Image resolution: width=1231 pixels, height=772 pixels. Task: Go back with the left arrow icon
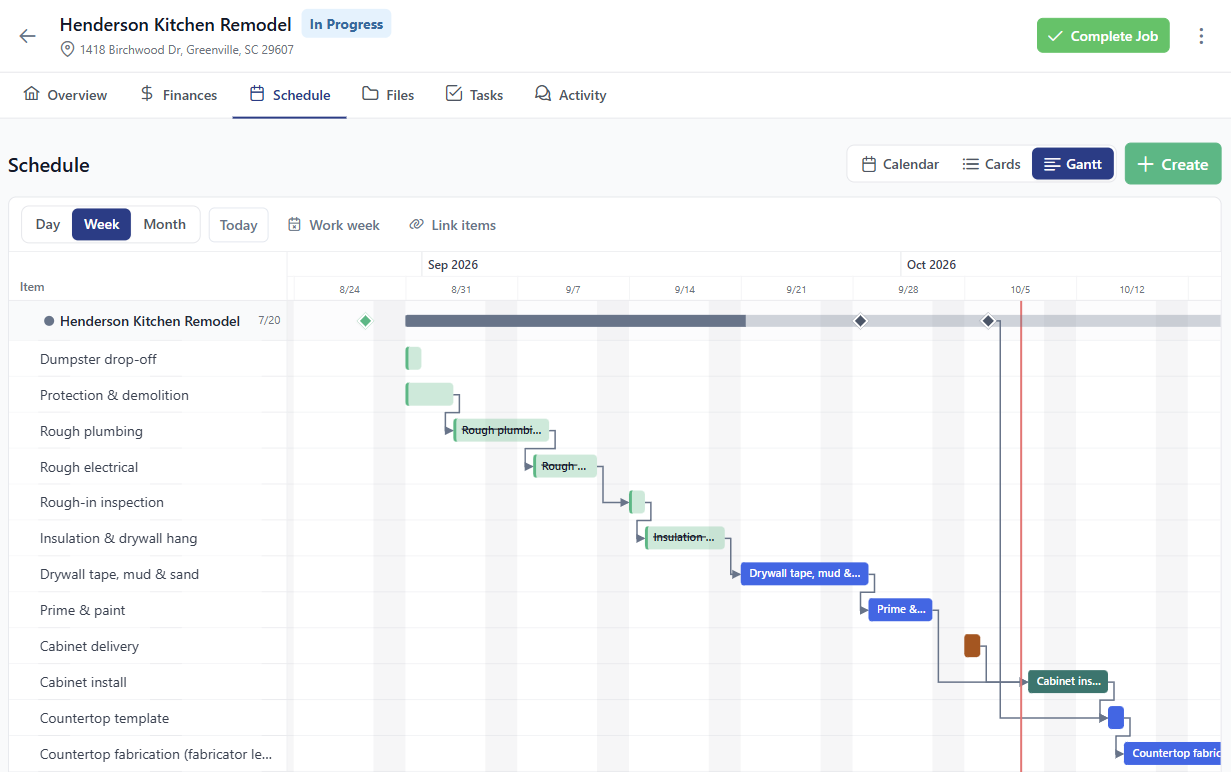27,36
